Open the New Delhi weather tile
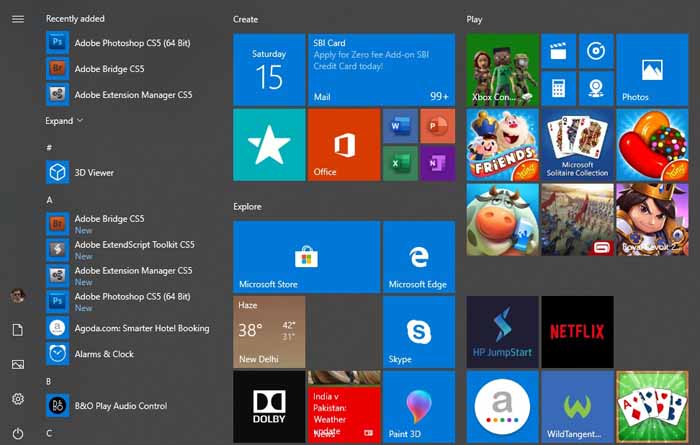Viewport: 700px width, 445px height. [269, 332]
